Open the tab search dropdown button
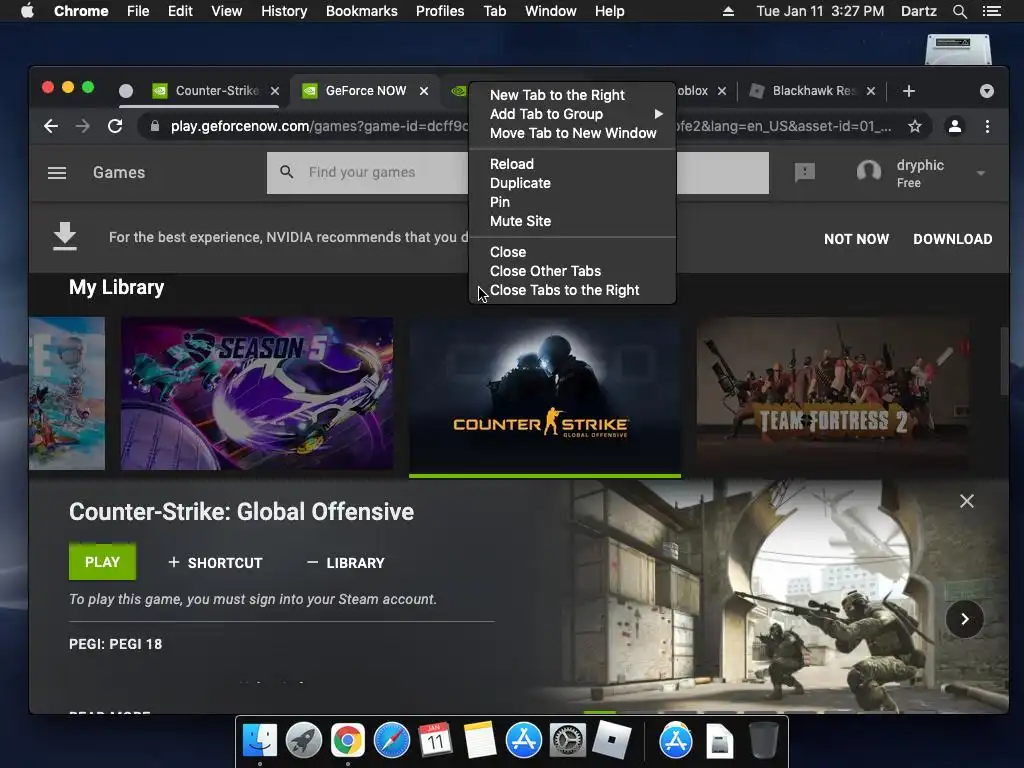This screenshot has width=1024, height=768. 987,91
